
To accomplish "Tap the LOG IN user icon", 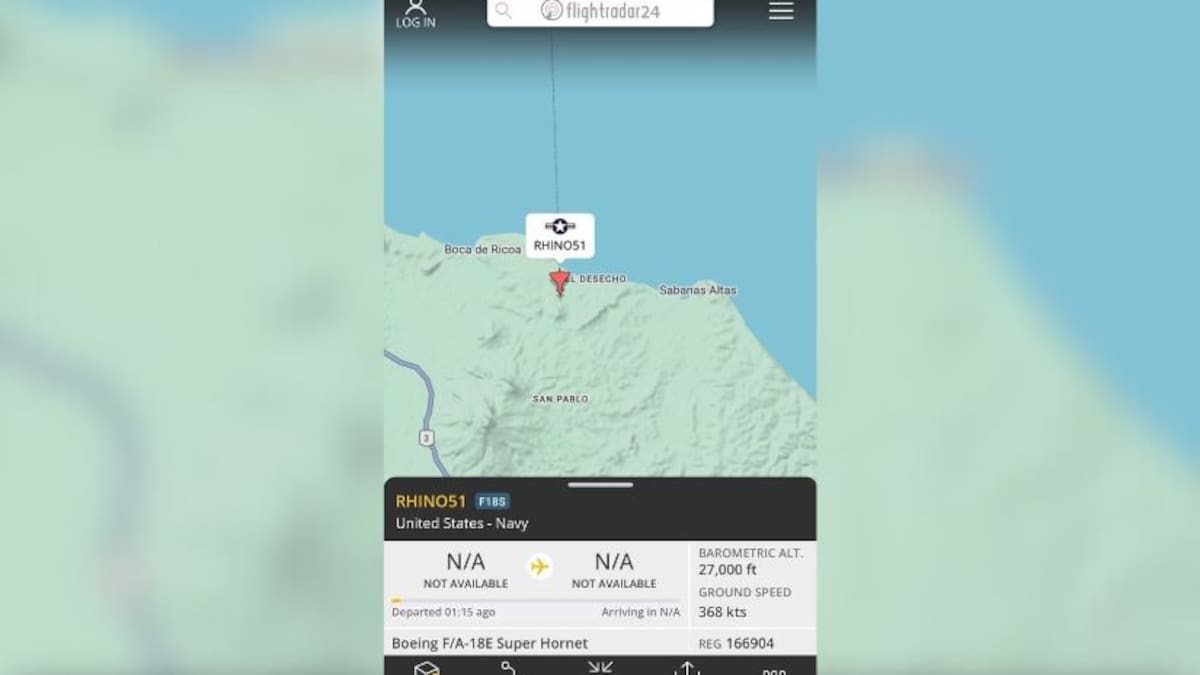I will 416,13.
